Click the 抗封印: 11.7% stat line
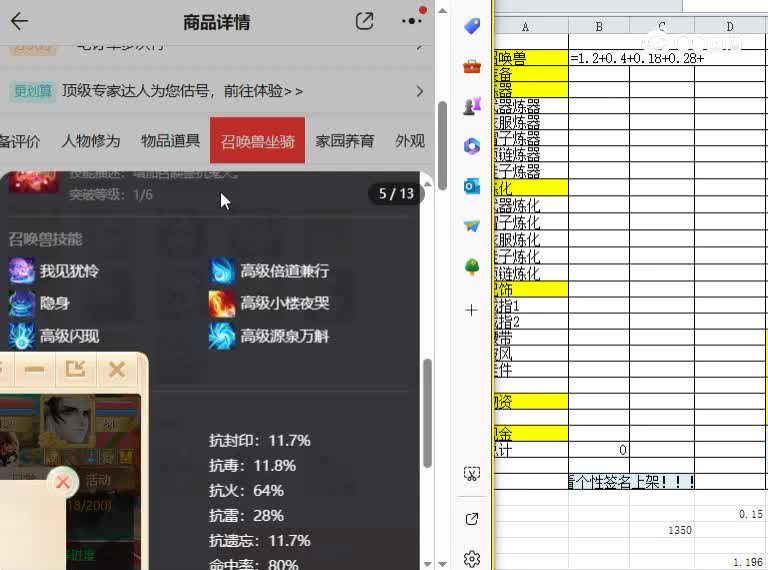Viewport: 768px width, 570px height. (x=260, y=441)
